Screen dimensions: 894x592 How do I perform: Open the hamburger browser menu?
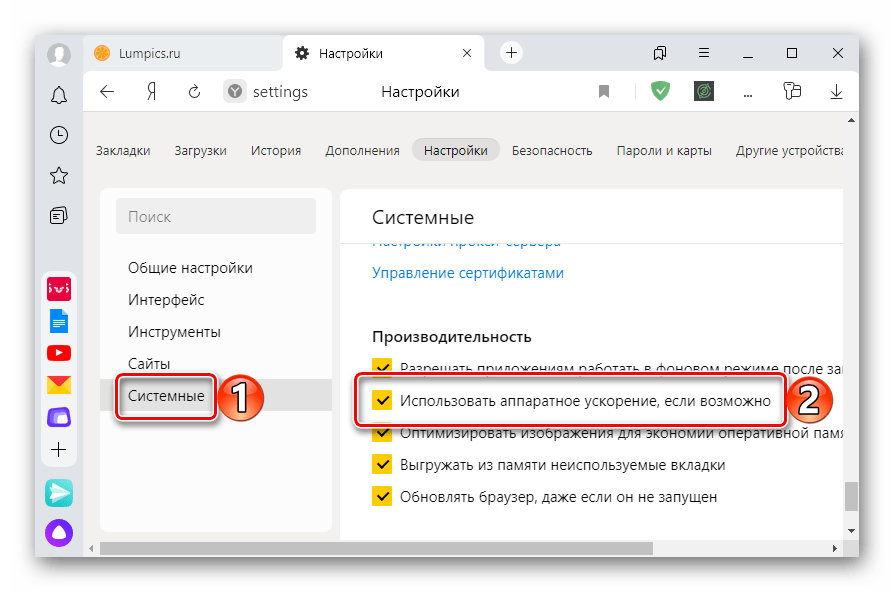704,53
